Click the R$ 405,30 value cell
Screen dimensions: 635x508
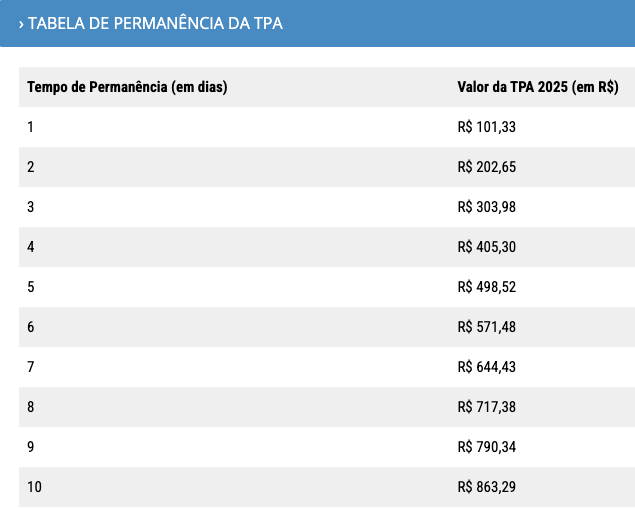(x=486, y=247)
